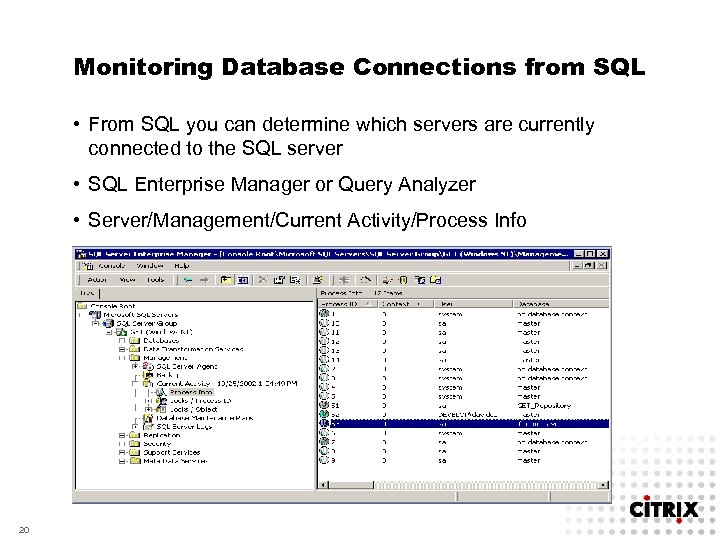Expand the Data Transformation Services folder

tap(122, 349)
